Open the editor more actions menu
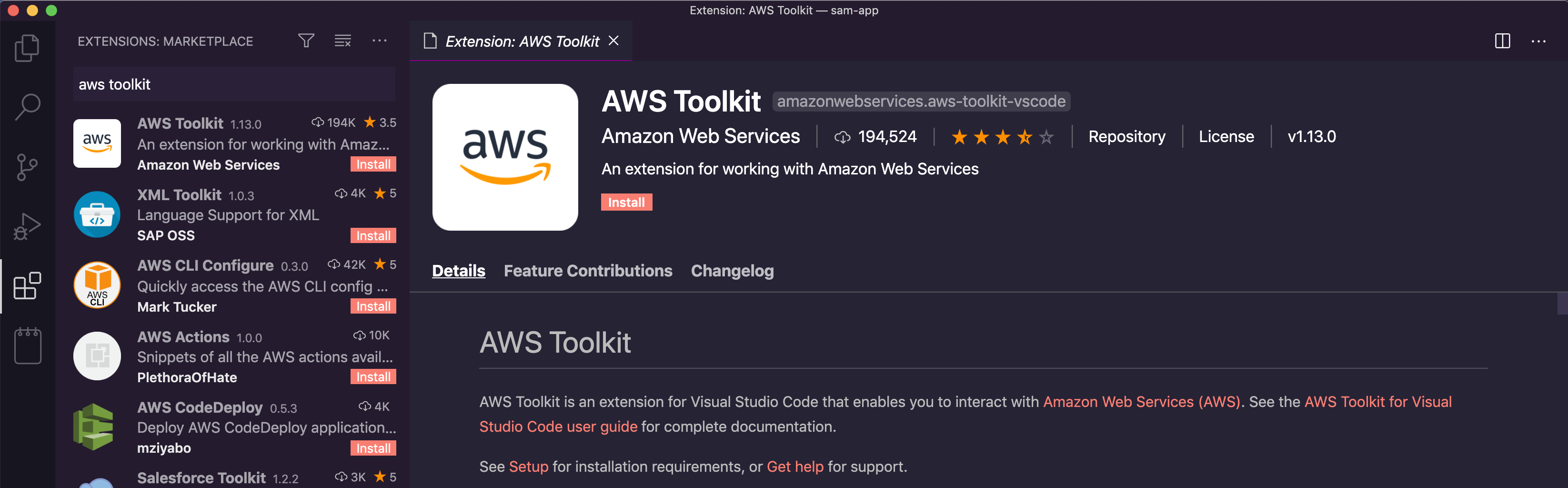Viewport: 1568px width, 488px height. point(1539,41)
